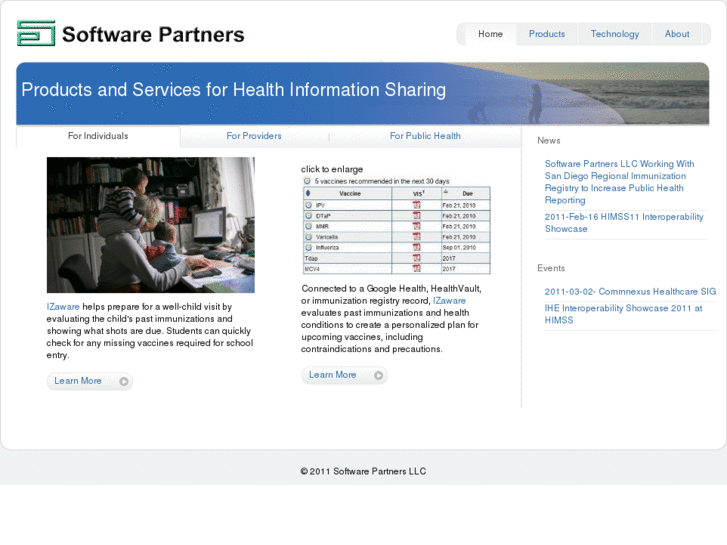Select the For Individuals tab
The width and height of the screenshot is (727, 545).
[98, 136]
